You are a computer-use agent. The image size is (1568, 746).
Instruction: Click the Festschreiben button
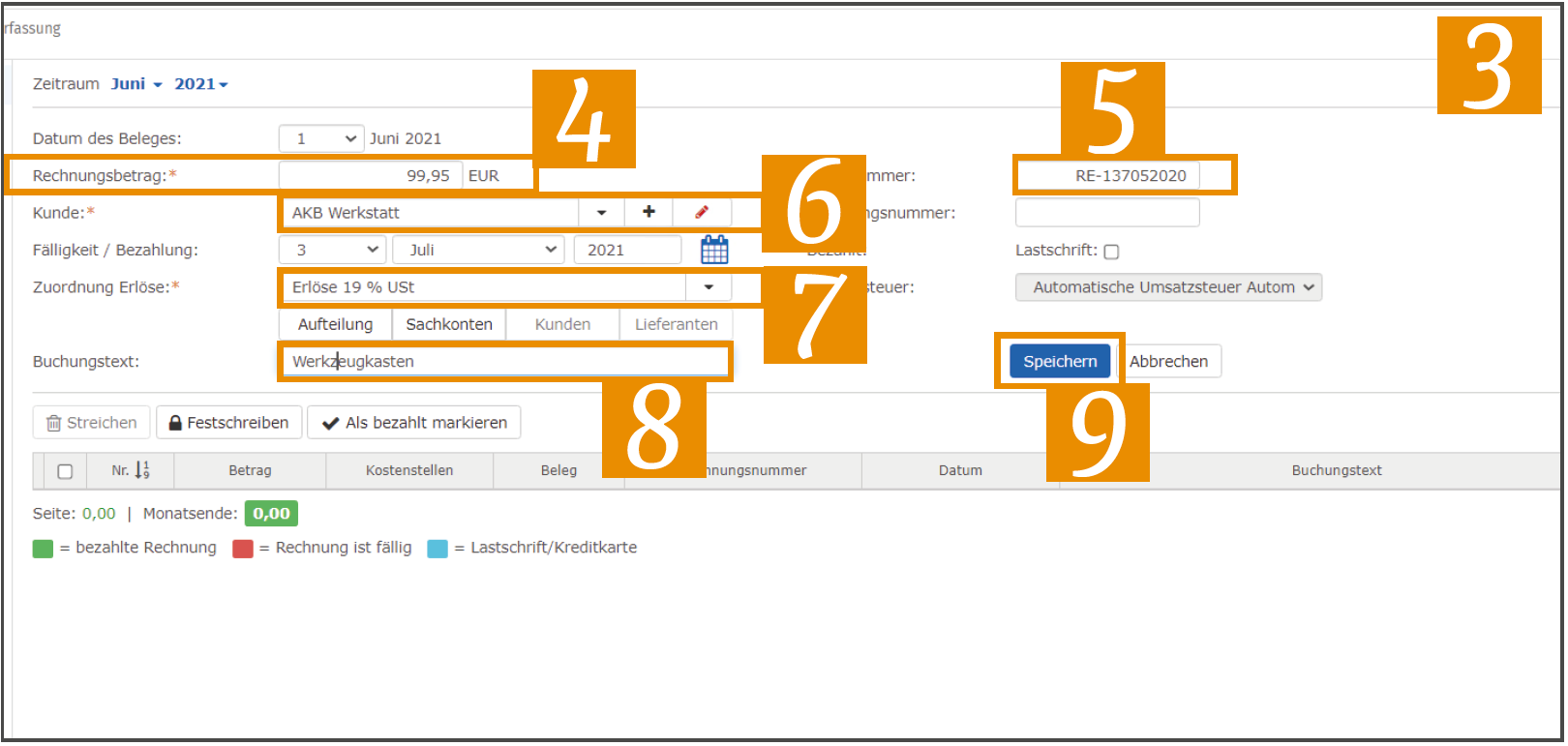[228, 423]
